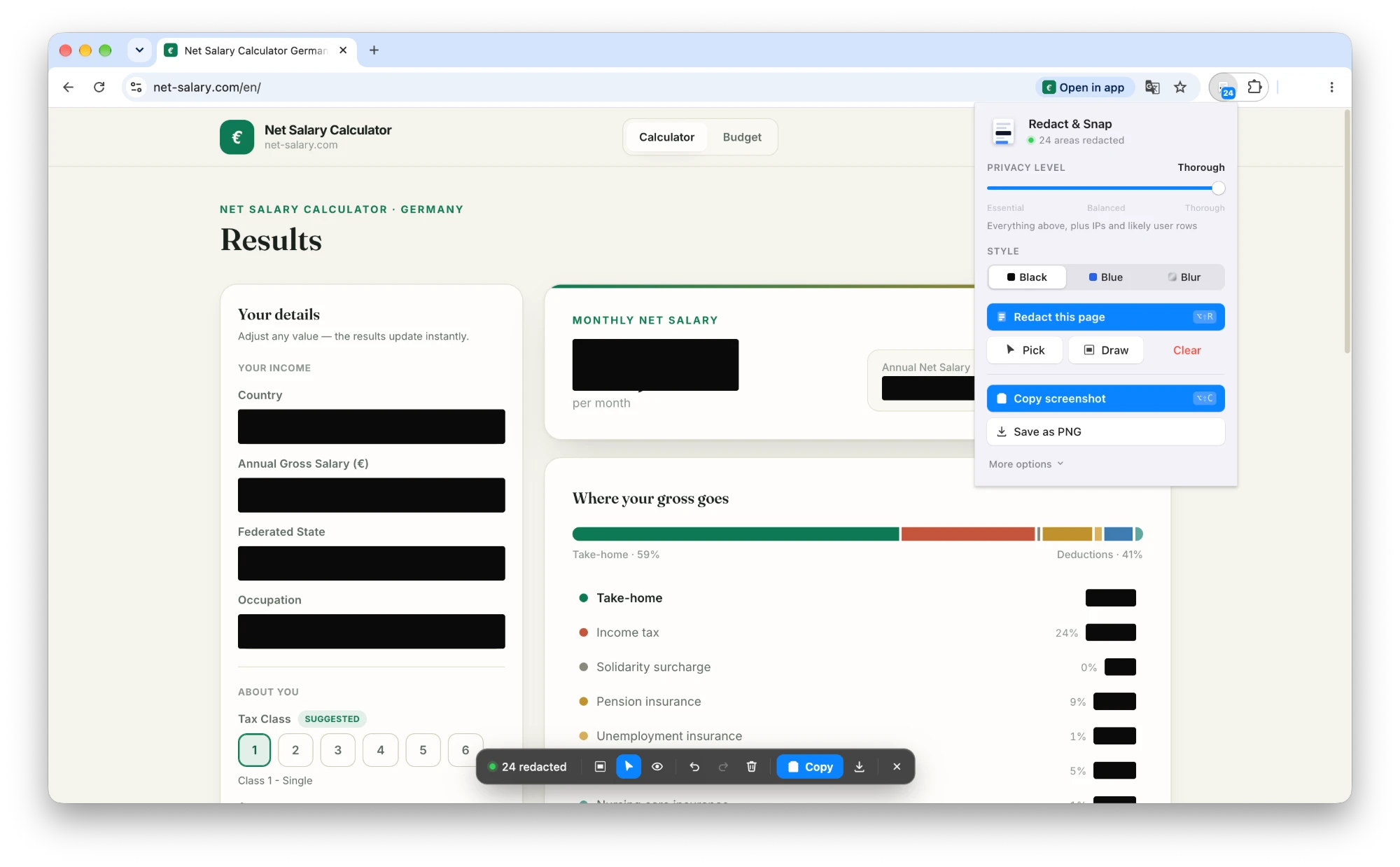
Task: Open the redacted Occupation dropdown
Action: (371, 631)
